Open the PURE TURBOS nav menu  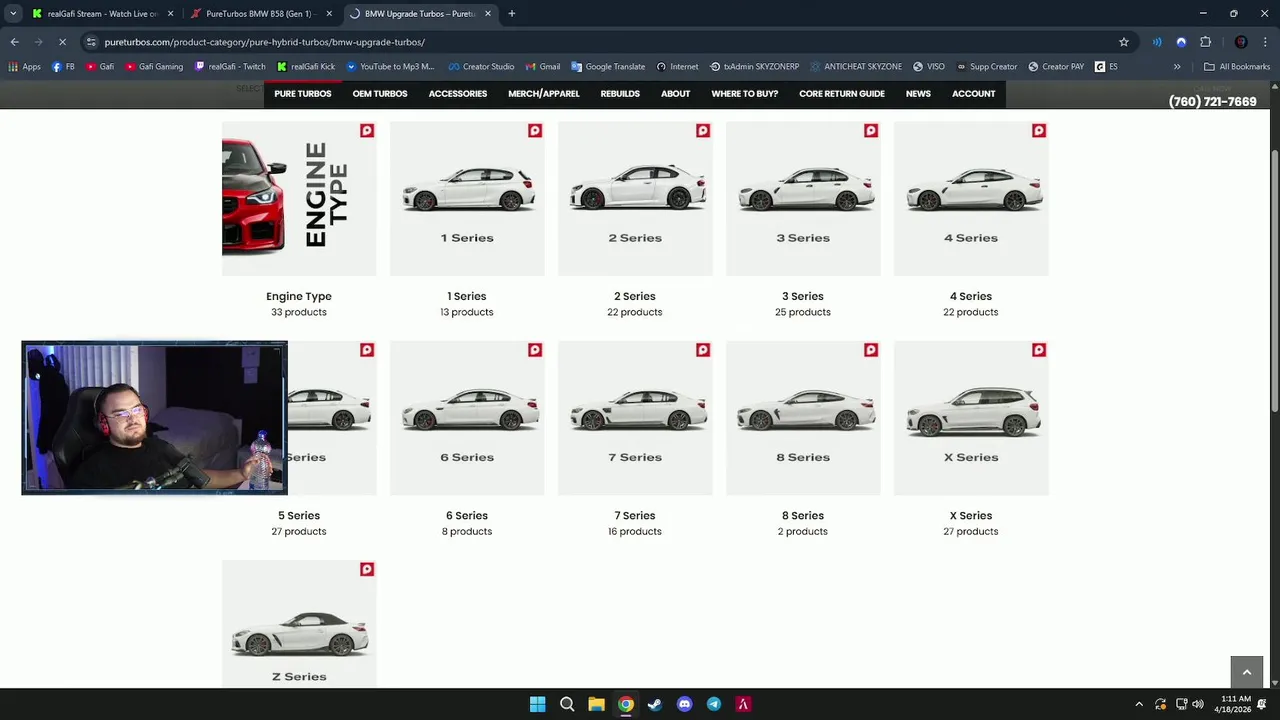303,94
